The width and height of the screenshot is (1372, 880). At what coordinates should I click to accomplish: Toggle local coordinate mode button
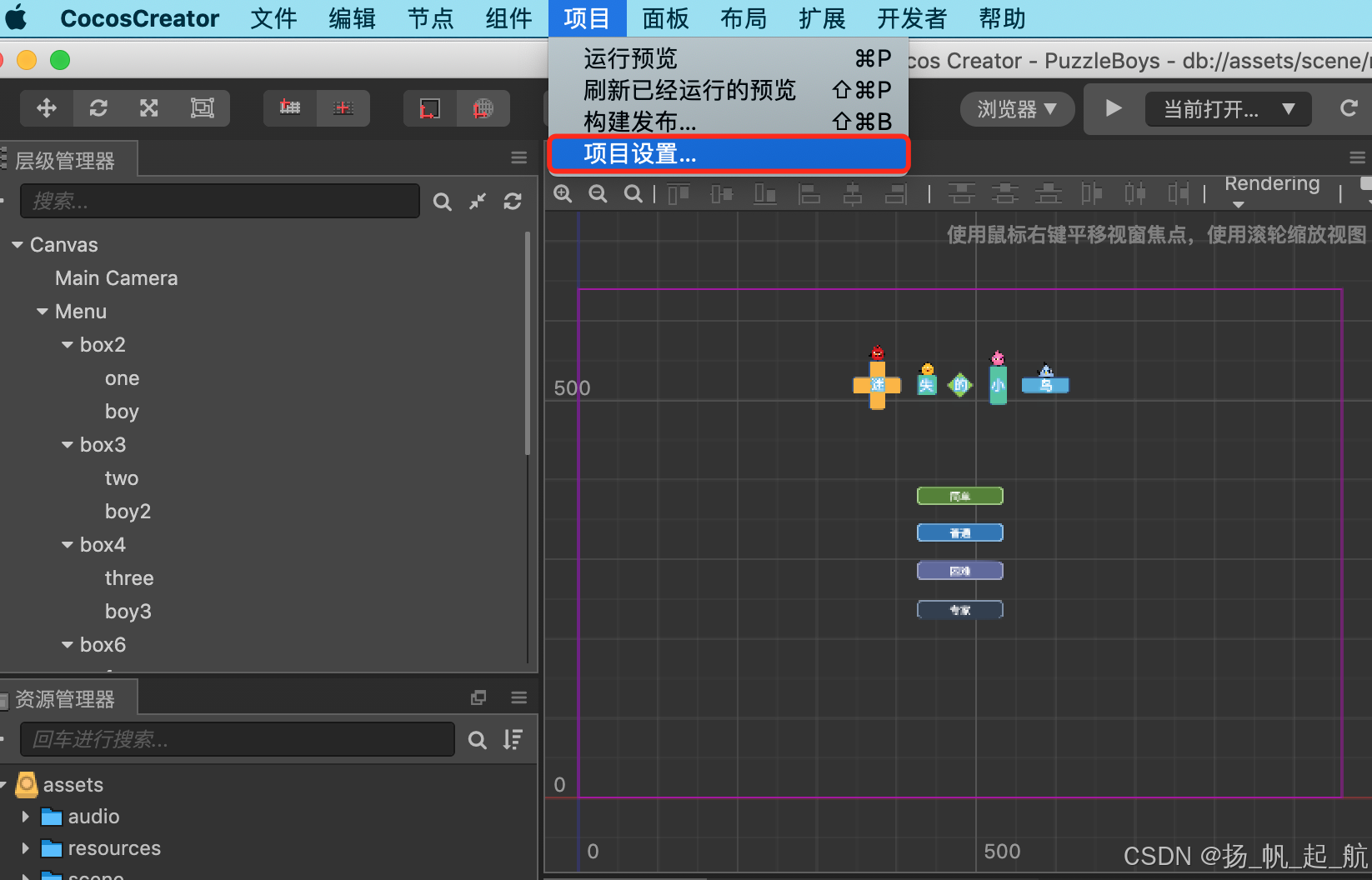(430, 108)
